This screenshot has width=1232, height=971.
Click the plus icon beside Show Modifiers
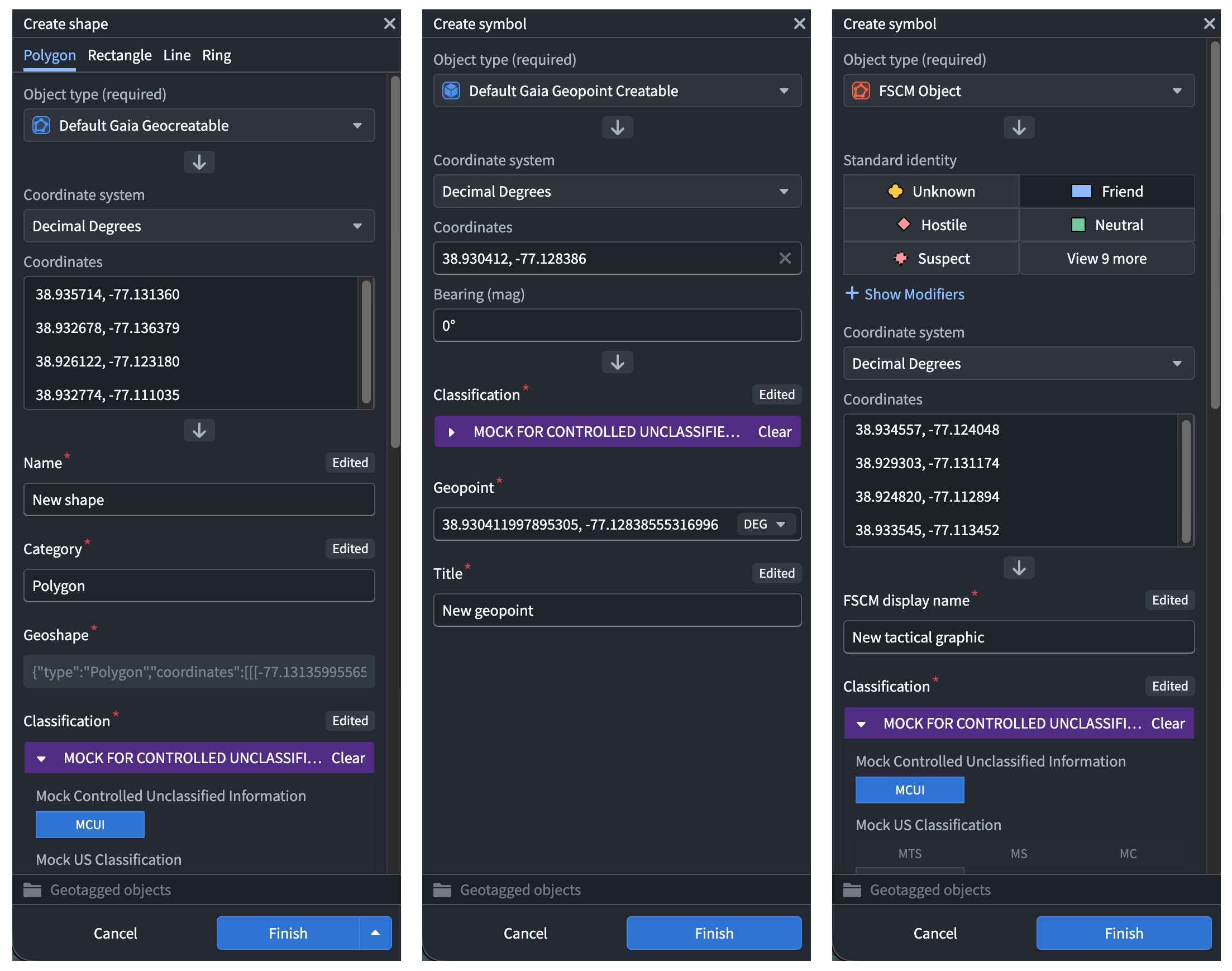tap(851, 293)
